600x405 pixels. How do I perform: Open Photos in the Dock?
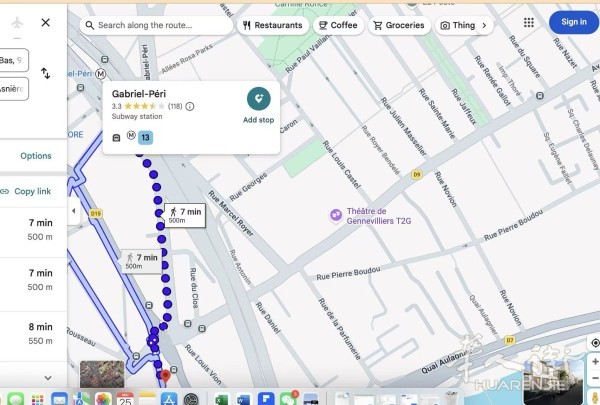[103, 400]
